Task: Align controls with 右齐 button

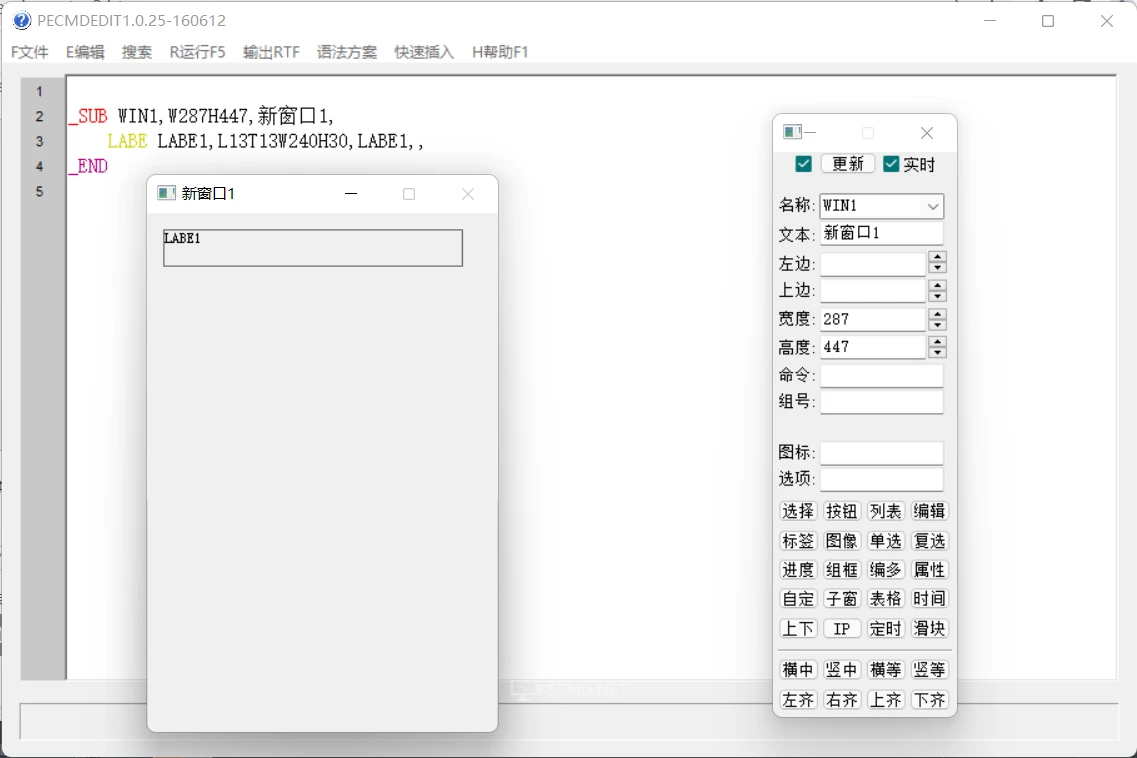Action: click(x=842, y=700)
